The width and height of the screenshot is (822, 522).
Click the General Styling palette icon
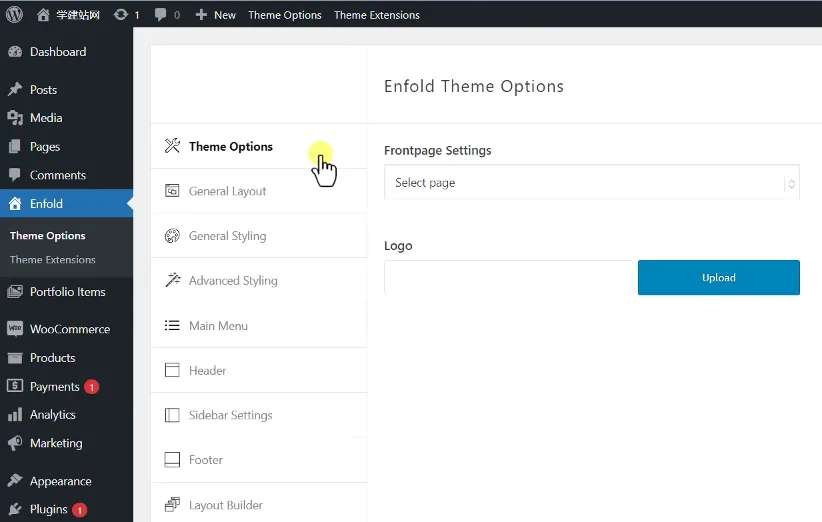pyautogui.click(x=172, y=236)
